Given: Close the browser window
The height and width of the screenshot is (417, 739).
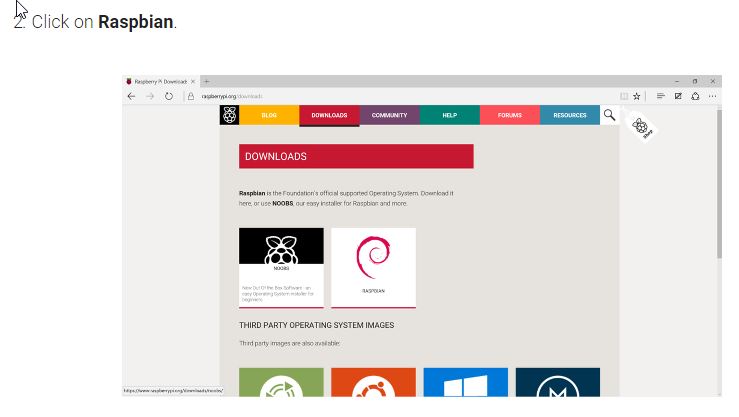Looking at the screenshot, I should tap(713, 82).
